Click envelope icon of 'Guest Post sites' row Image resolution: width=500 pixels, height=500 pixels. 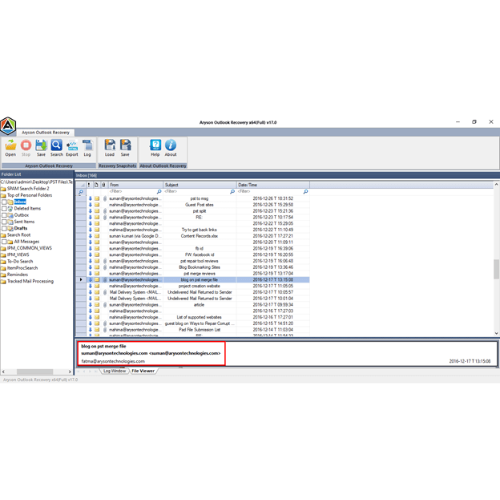[97, 205]
